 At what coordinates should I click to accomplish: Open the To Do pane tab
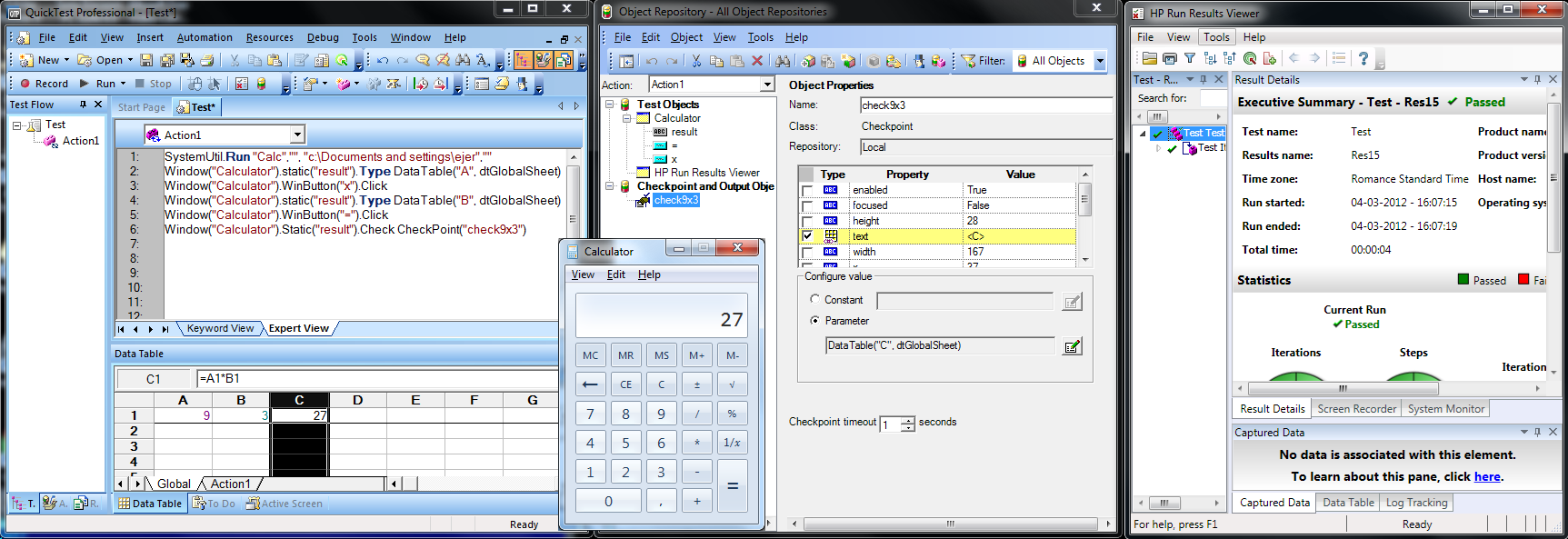(214, 504)
